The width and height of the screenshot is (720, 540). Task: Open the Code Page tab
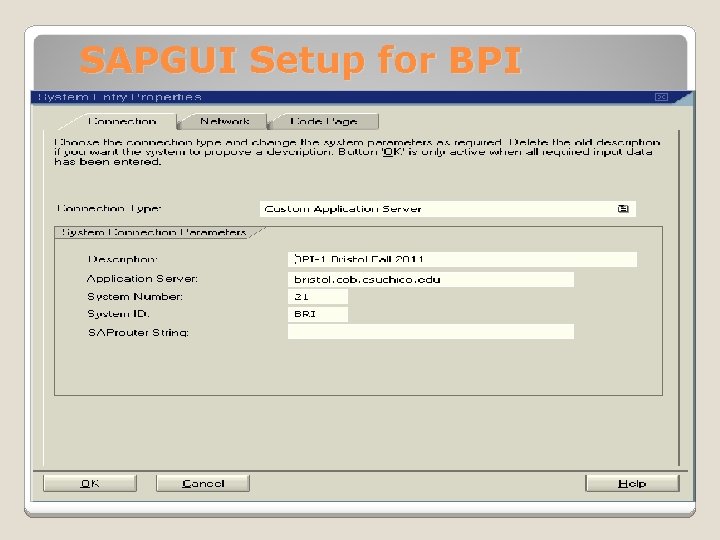(x=324, y=121)
